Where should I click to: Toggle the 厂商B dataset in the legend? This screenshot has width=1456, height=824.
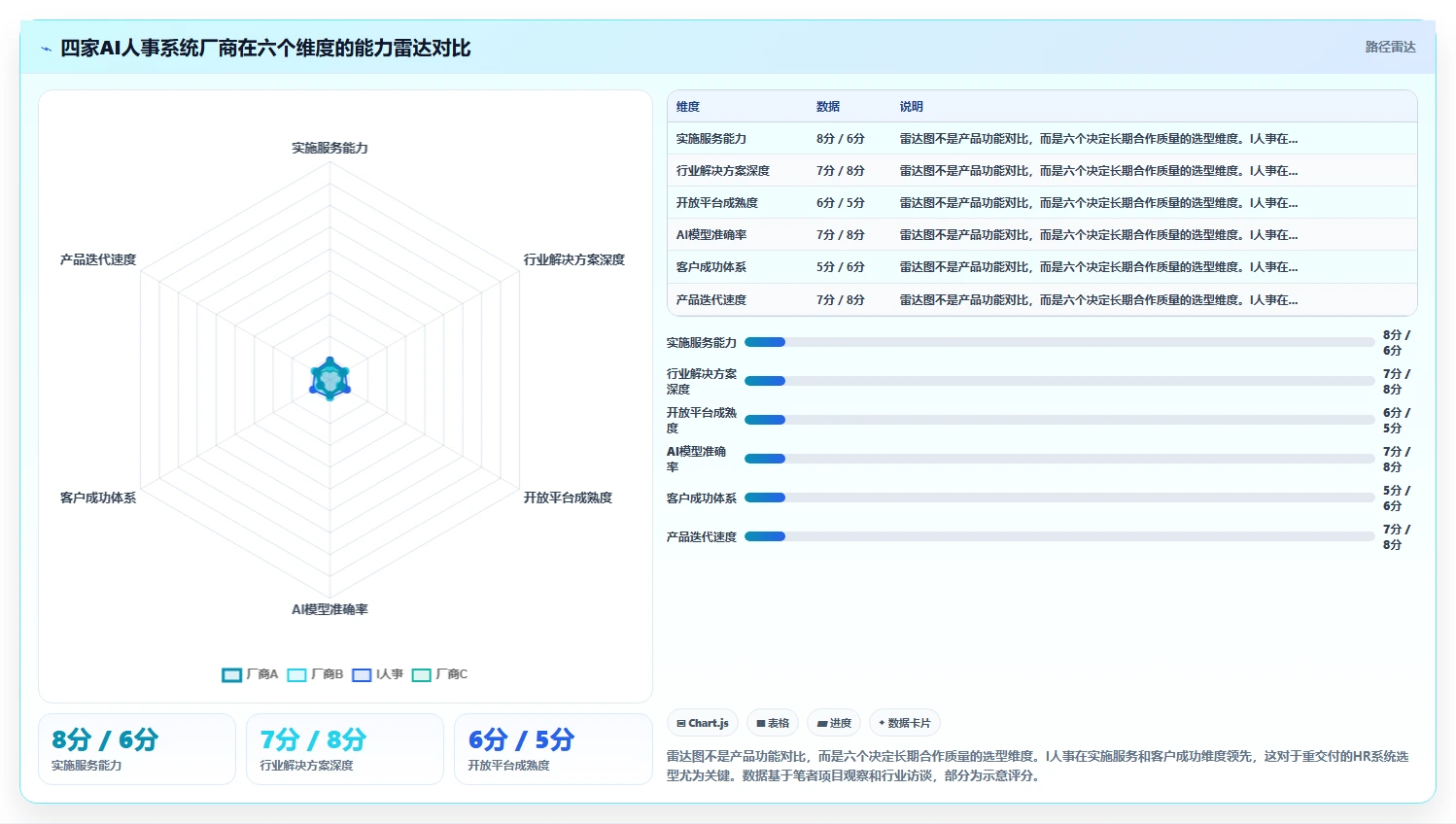tap(315, 674)
